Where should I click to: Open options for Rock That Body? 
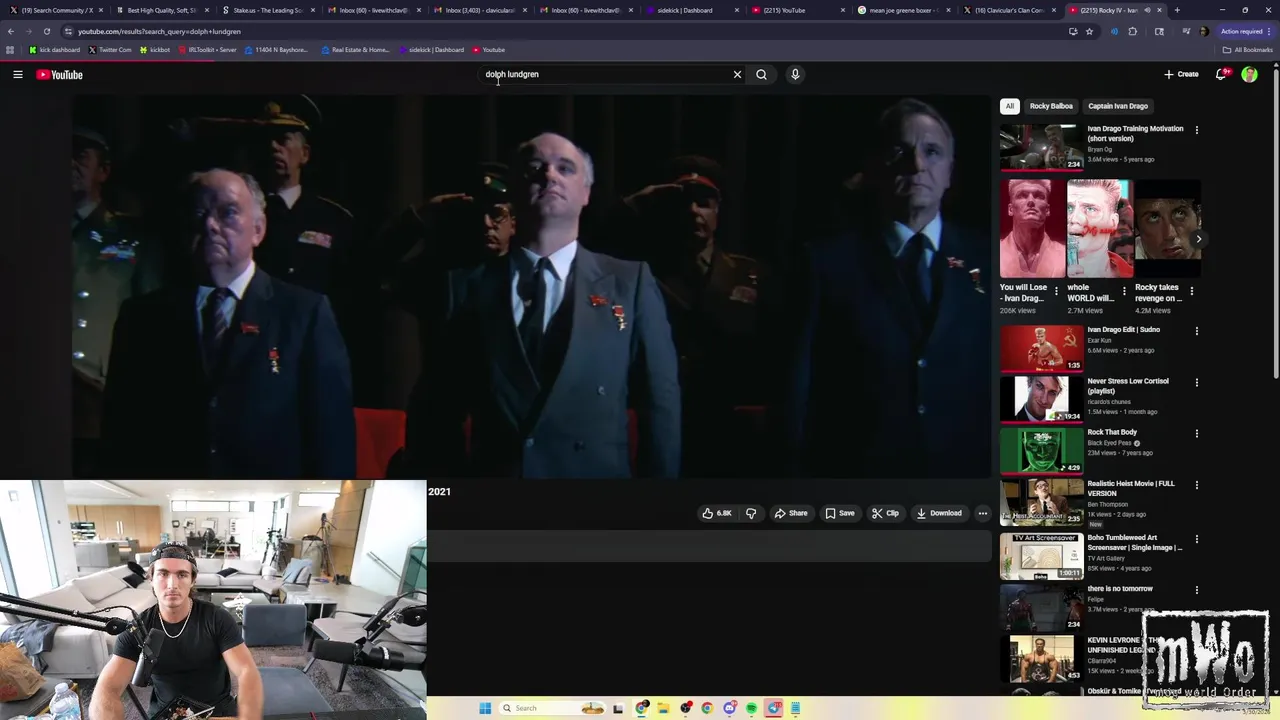click(1196, 434)
